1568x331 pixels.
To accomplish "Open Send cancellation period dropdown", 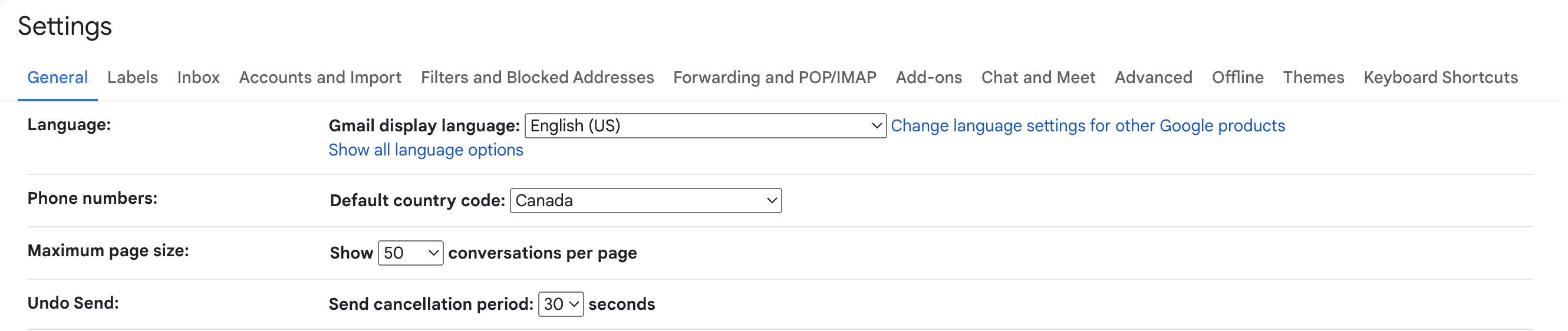I will tap(561, 304).
